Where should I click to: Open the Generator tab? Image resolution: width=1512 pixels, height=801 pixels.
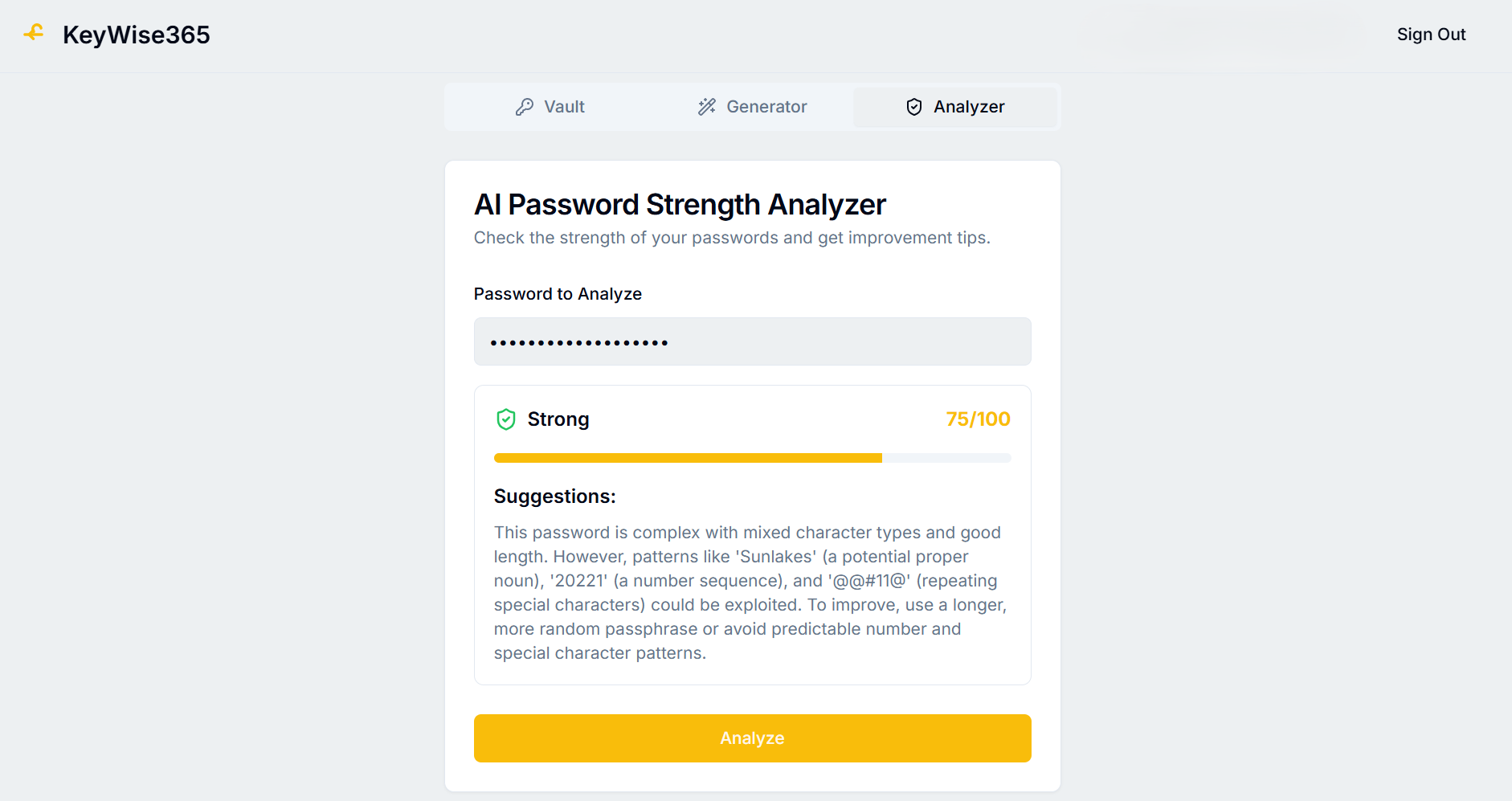[752, 107]
